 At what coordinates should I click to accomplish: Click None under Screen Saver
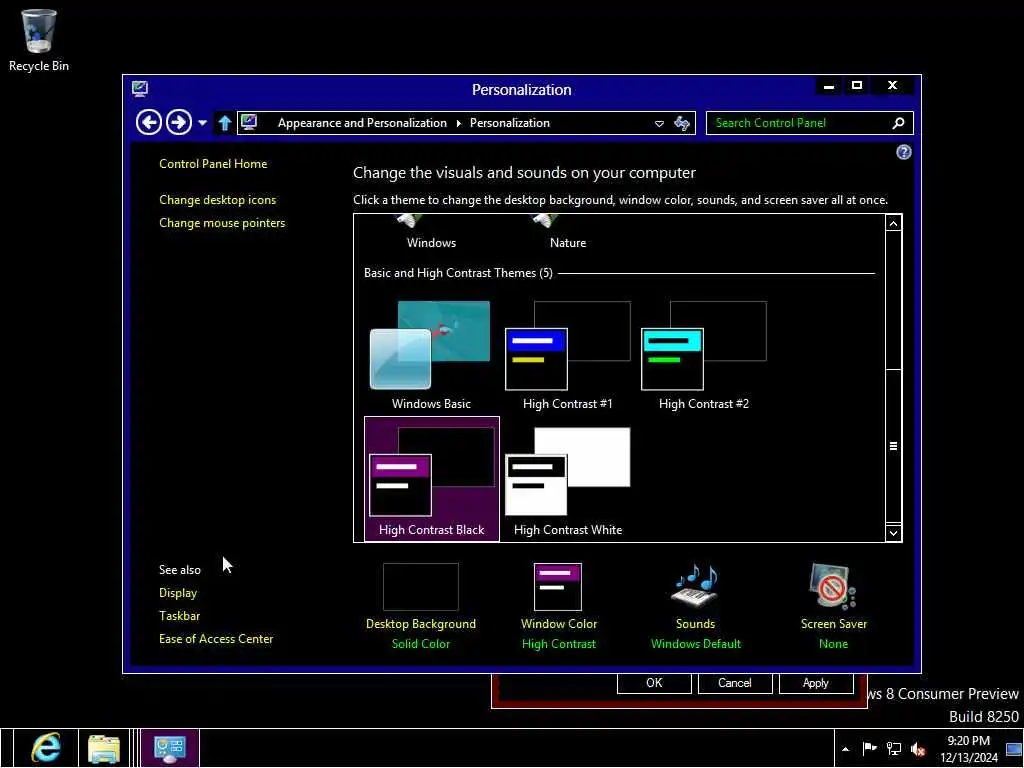tap(833, 644)
